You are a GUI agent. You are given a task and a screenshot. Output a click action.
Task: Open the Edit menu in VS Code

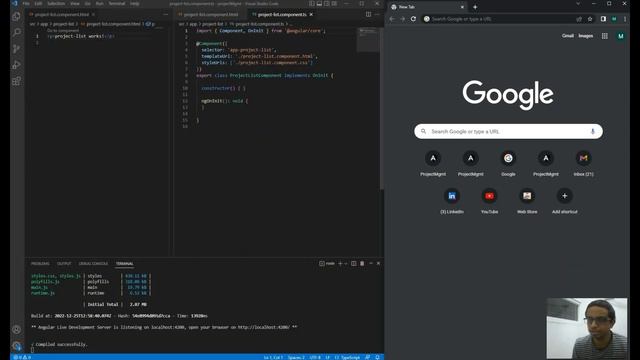38,4
